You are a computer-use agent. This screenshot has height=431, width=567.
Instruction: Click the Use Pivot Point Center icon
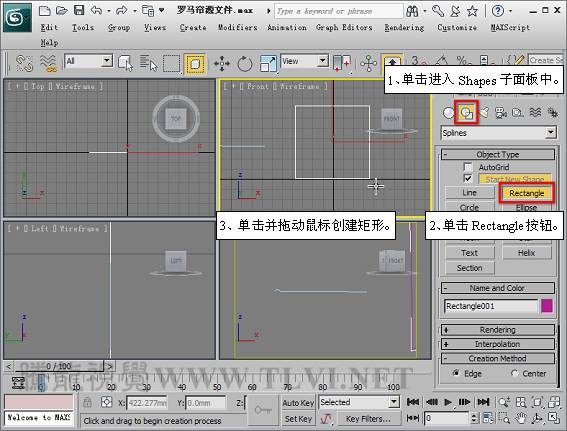coord(342,63)
